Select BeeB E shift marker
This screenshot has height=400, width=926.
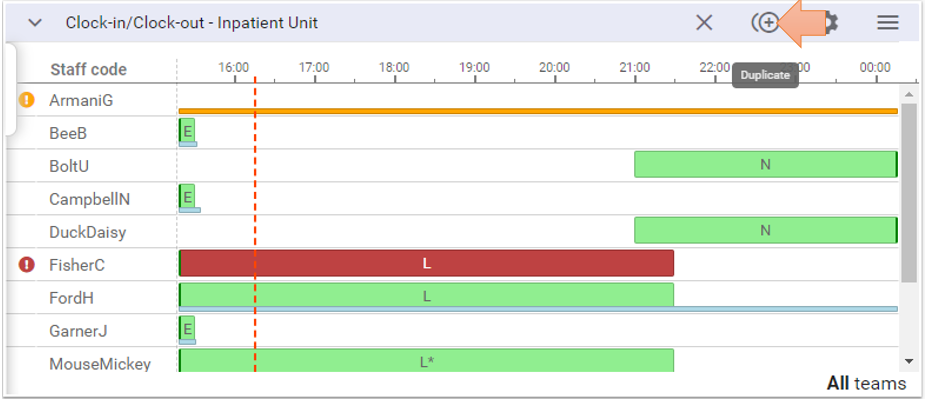[x=187, y=131]
